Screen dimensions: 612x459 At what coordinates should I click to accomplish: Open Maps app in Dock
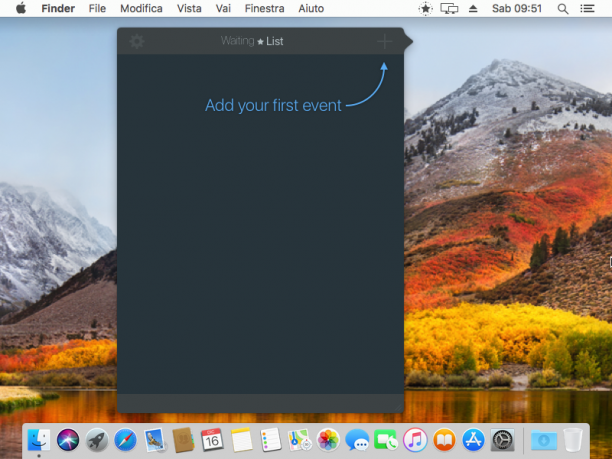coord(299,440)
